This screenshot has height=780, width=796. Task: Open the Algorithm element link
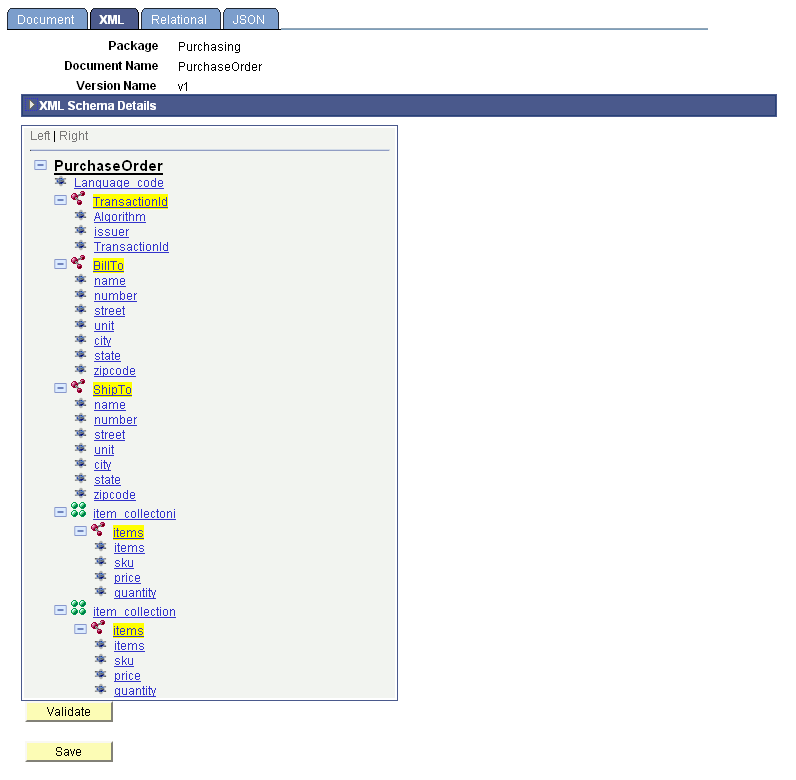click(x=120, y=217)
